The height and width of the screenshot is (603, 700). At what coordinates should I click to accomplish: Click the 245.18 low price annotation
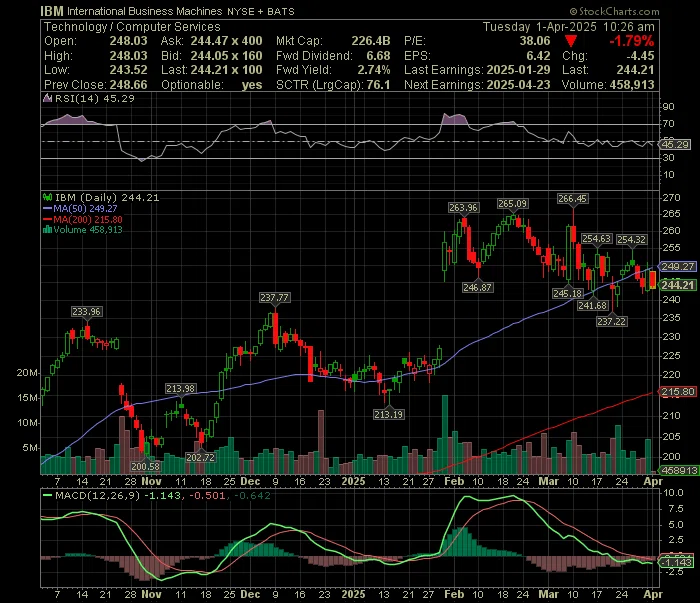click(x=567, y=293)
